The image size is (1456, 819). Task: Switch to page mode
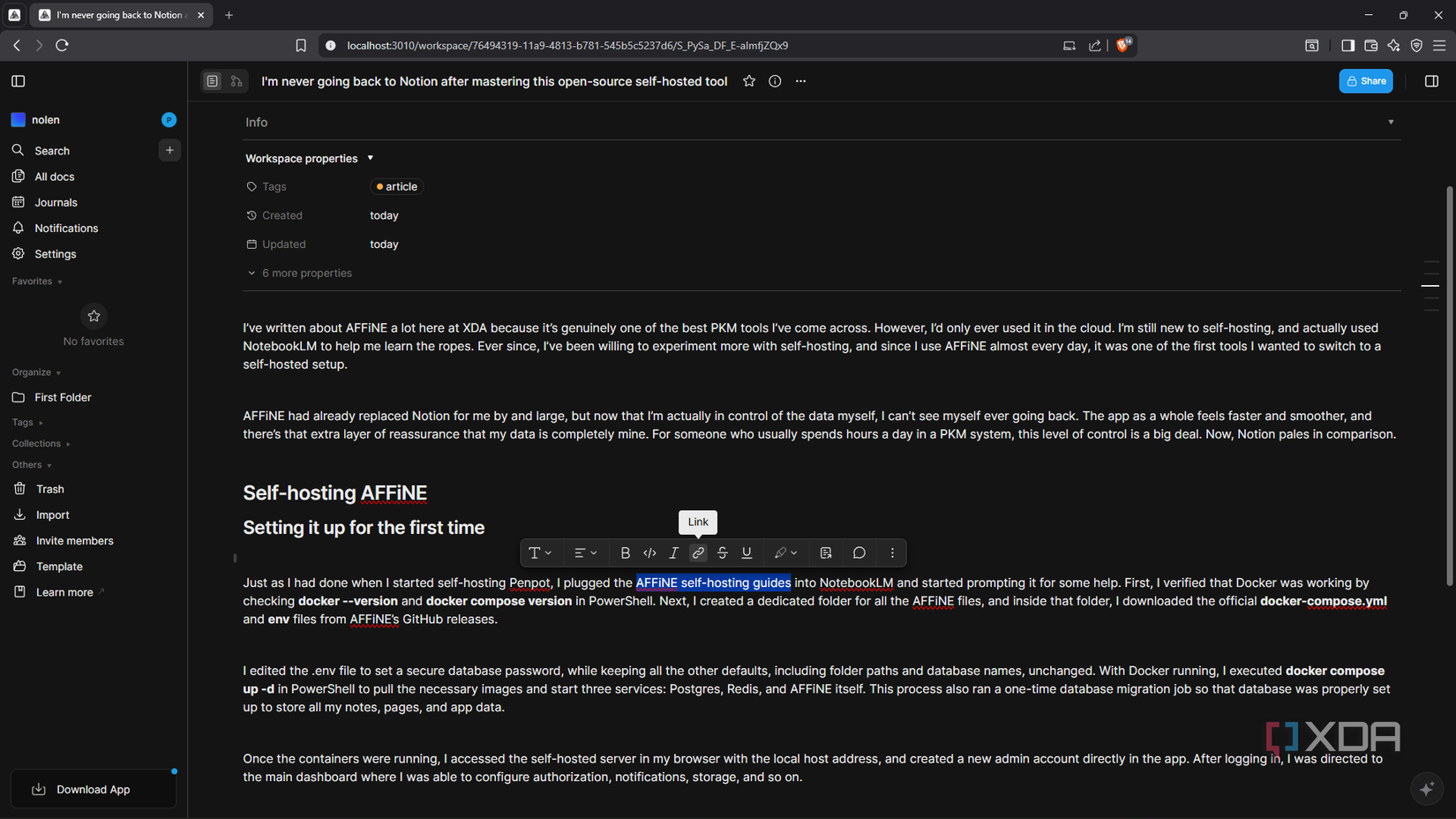(213, 81)
